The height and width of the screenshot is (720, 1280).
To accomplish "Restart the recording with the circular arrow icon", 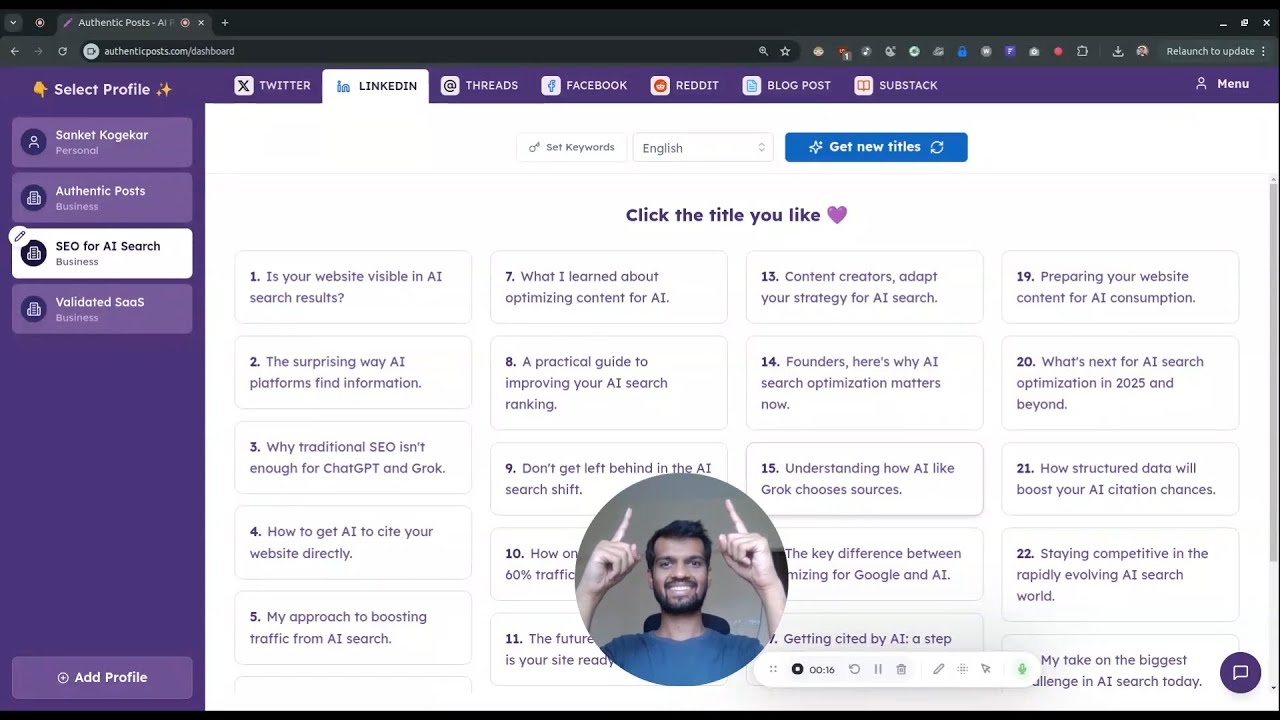I will [854, 669].
